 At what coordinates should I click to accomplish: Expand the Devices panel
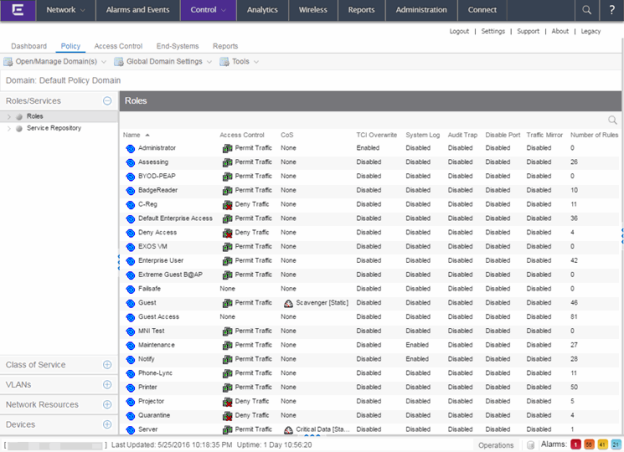tap(107, 425)
